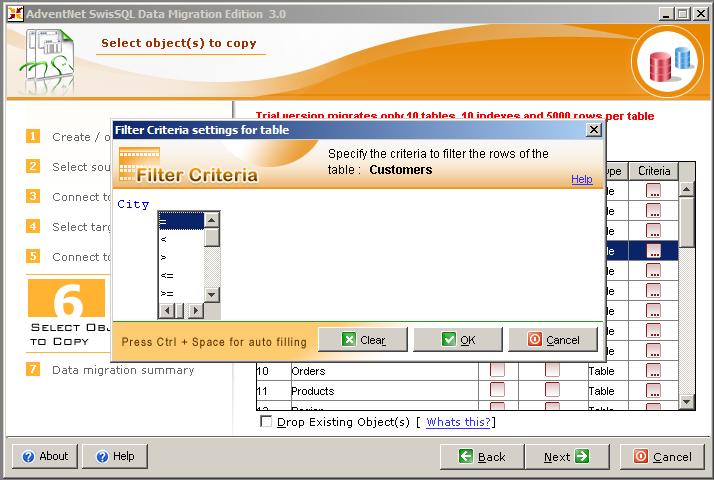Tick the left checkbox in Orders row

497,370
